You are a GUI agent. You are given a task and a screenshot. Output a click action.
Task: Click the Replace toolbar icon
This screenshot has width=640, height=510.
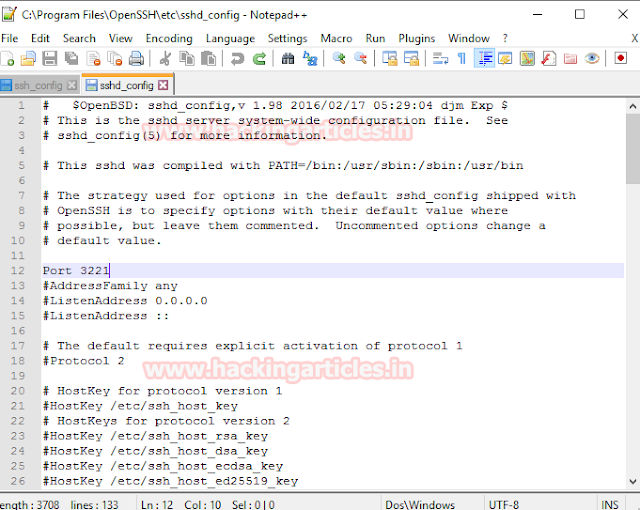coord(310,59)
